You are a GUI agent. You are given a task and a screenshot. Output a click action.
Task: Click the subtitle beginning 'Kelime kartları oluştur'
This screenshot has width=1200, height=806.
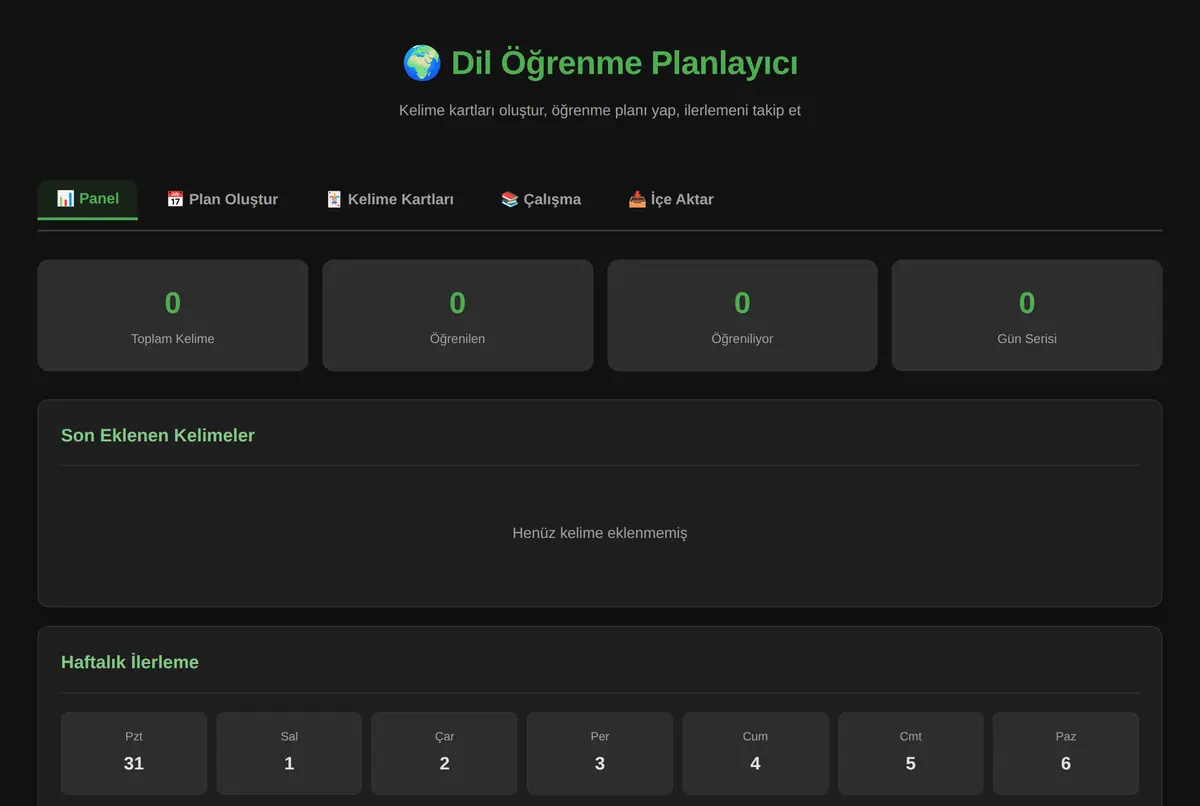click(x=600, y=110)
